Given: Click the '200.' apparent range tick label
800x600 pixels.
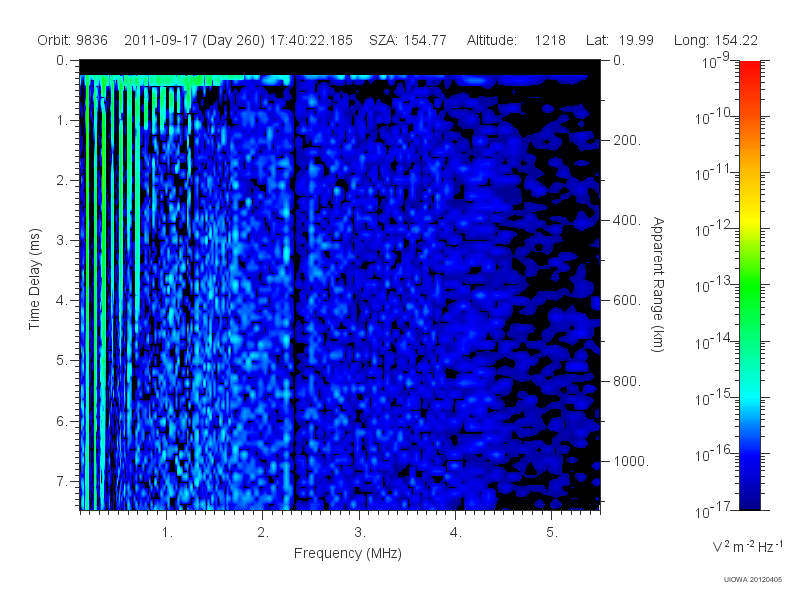Looking at the screenshot, I should (627, 140).
